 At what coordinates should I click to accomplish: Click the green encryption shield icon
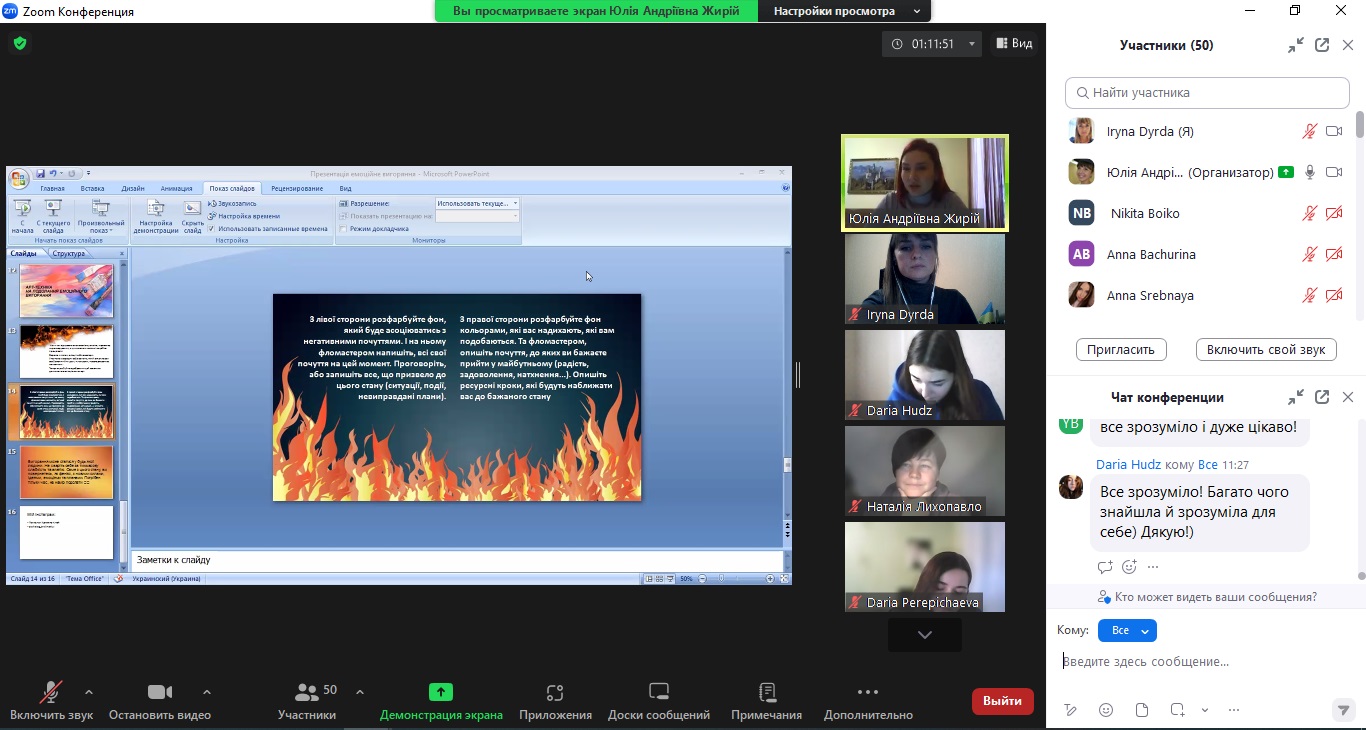pyautogui.click(x=20, y=43)
